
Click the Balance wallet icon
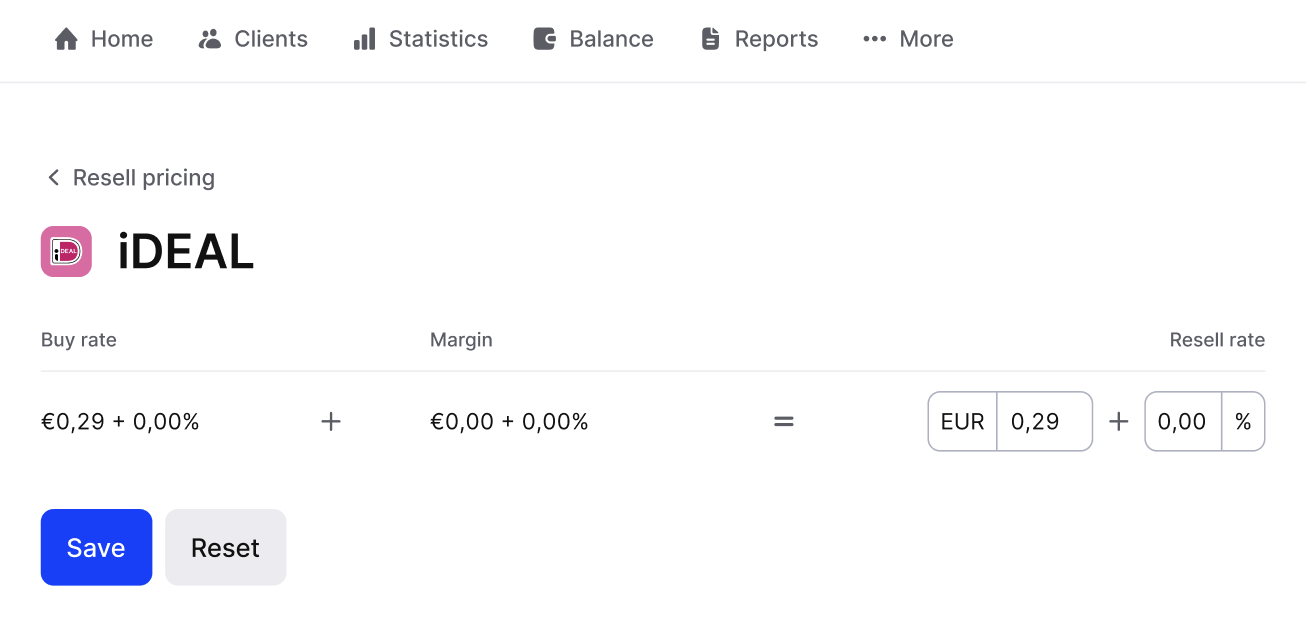click(544, 39)
